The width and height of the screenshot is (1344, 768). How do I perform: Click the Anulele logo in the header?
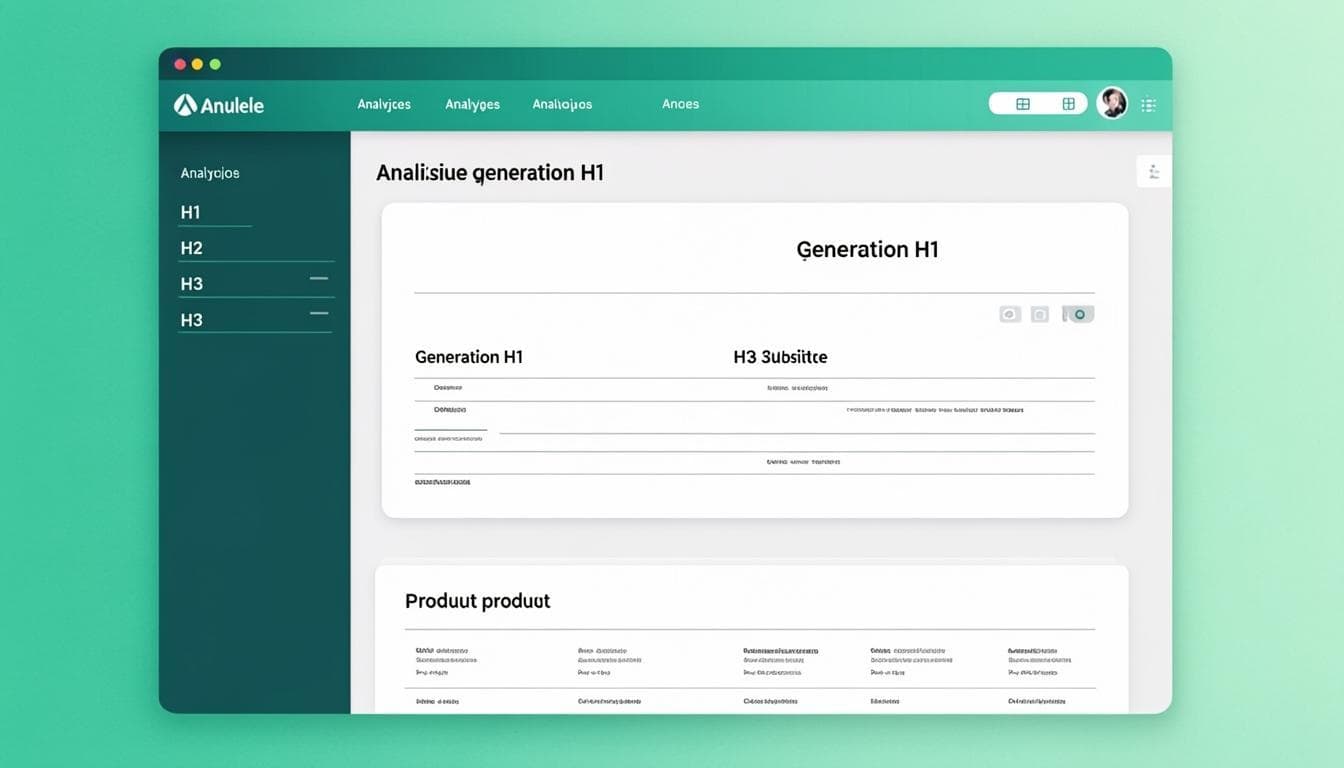[x=219, y=105]
